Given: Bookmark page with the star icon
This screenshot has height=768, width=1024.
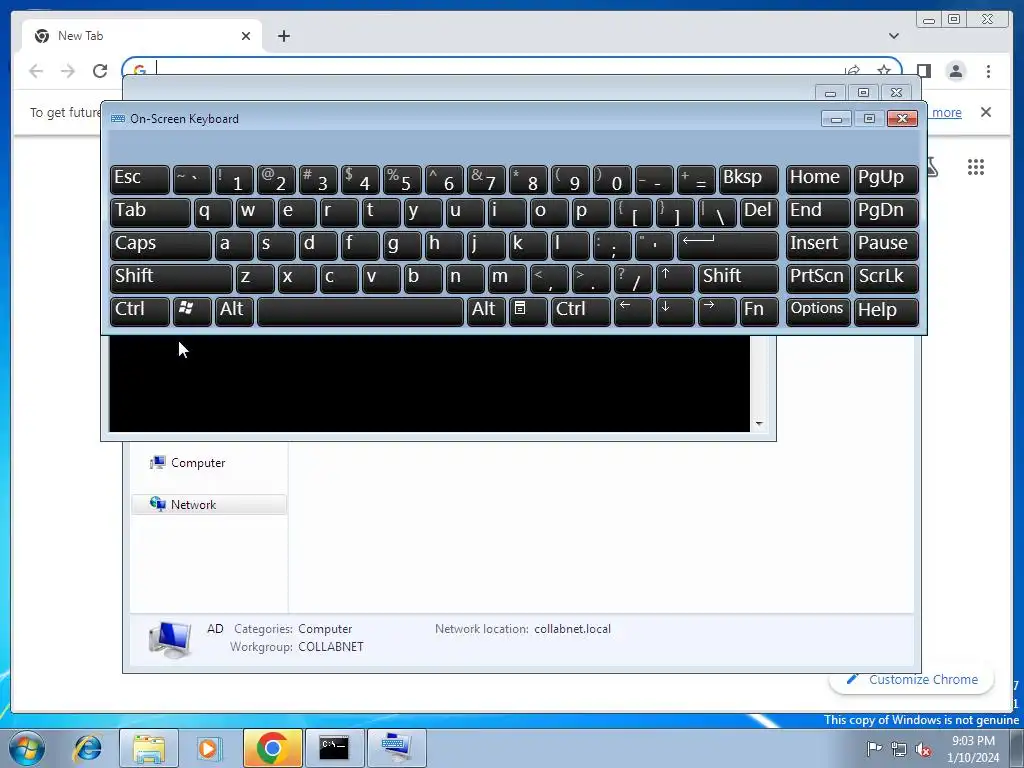Looking at the screenshot, I should coord(884,70).
